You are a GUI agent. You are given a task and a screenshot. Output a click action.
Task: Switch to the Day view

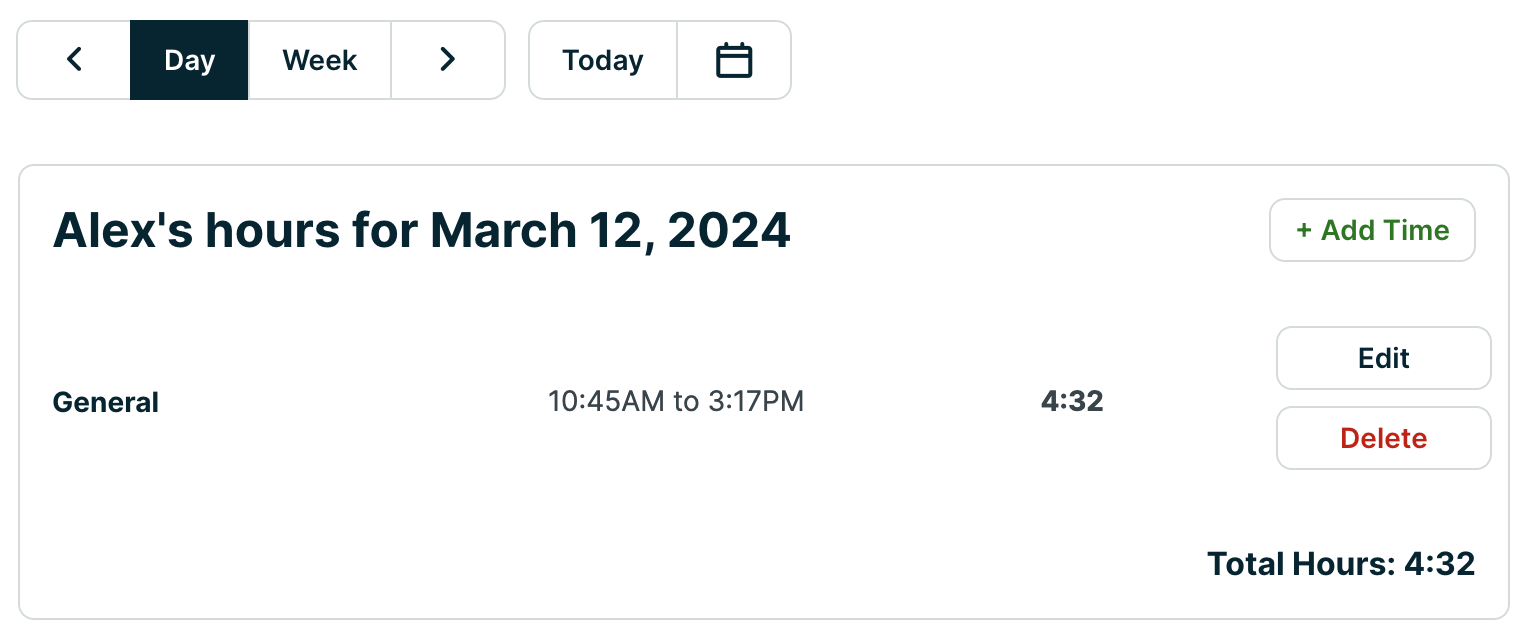(189, 60)
